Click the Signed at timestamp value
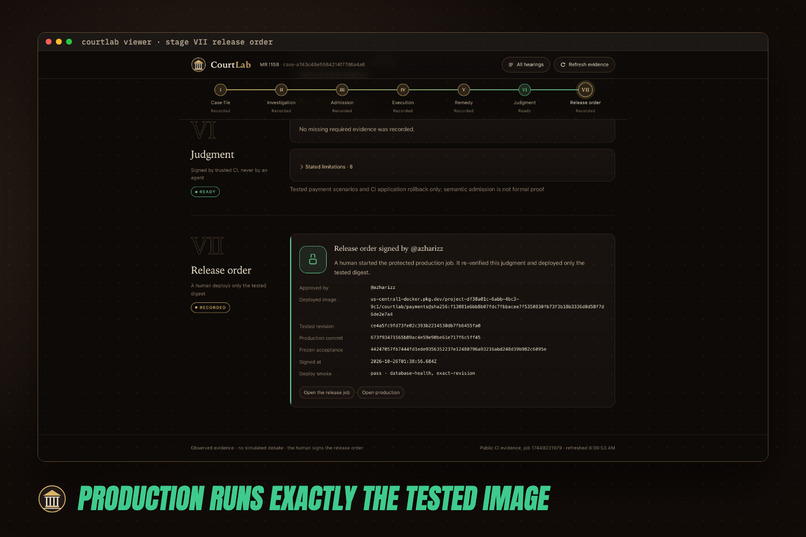Viewport: 806px width, 537px height. [404, 361]
